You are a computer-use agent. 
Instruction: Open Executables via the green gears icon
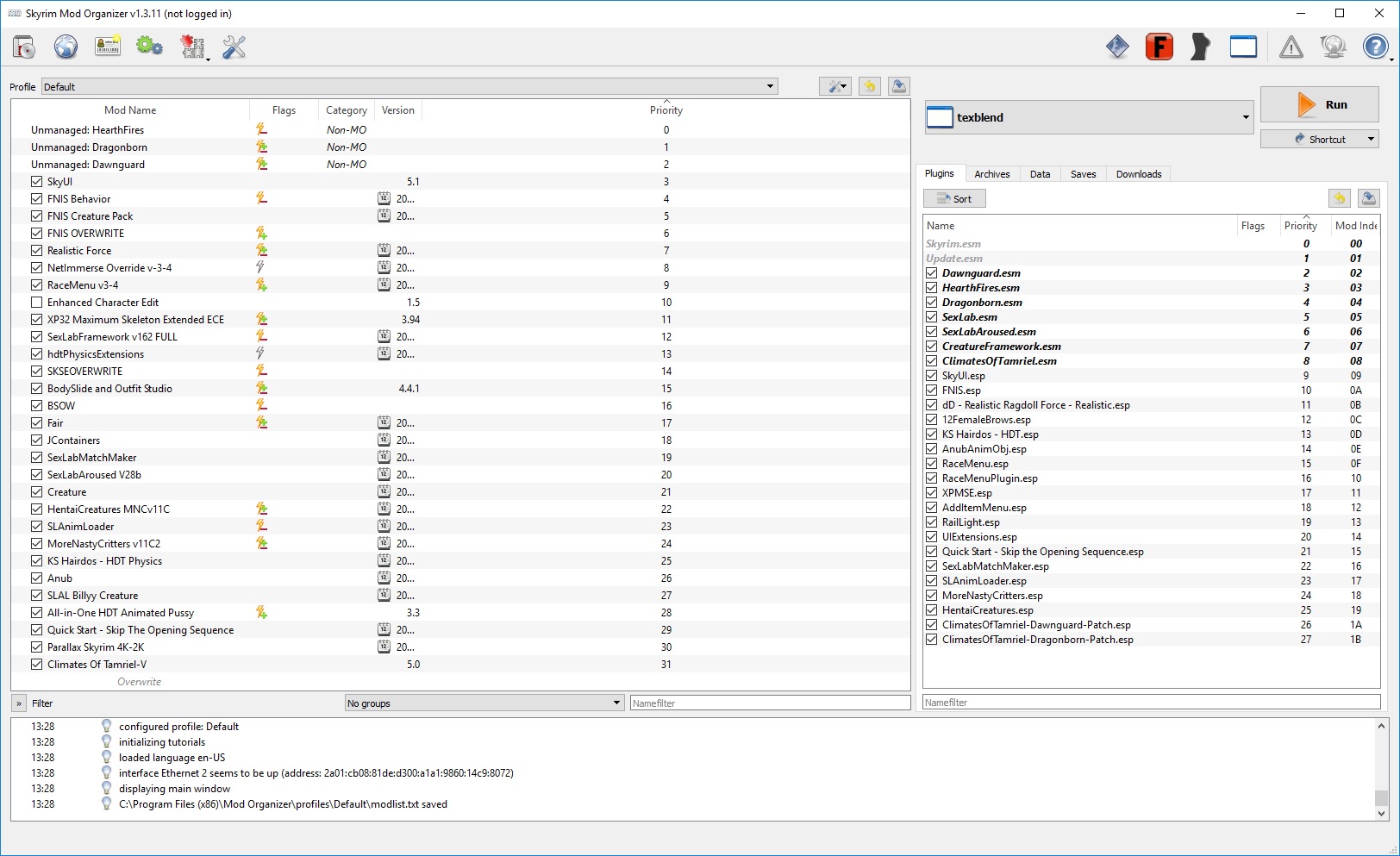coord(149,47)
